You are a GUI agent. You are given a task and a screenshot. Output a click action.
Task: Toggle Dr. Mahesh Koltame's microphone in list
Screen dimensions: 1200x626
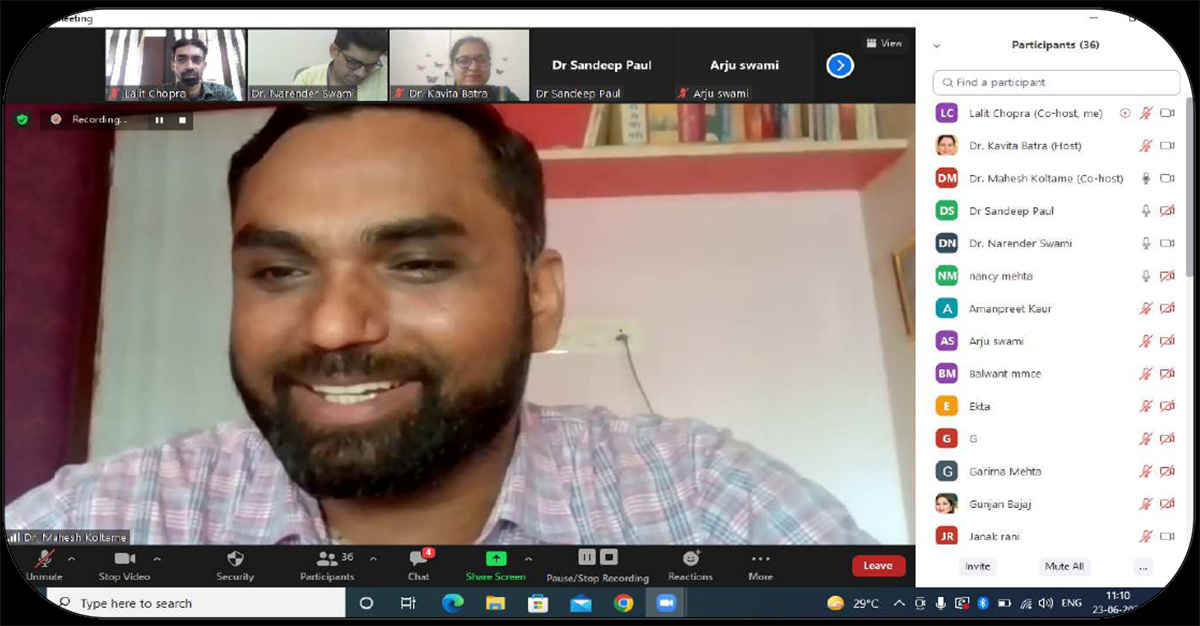click(1146, 178)
